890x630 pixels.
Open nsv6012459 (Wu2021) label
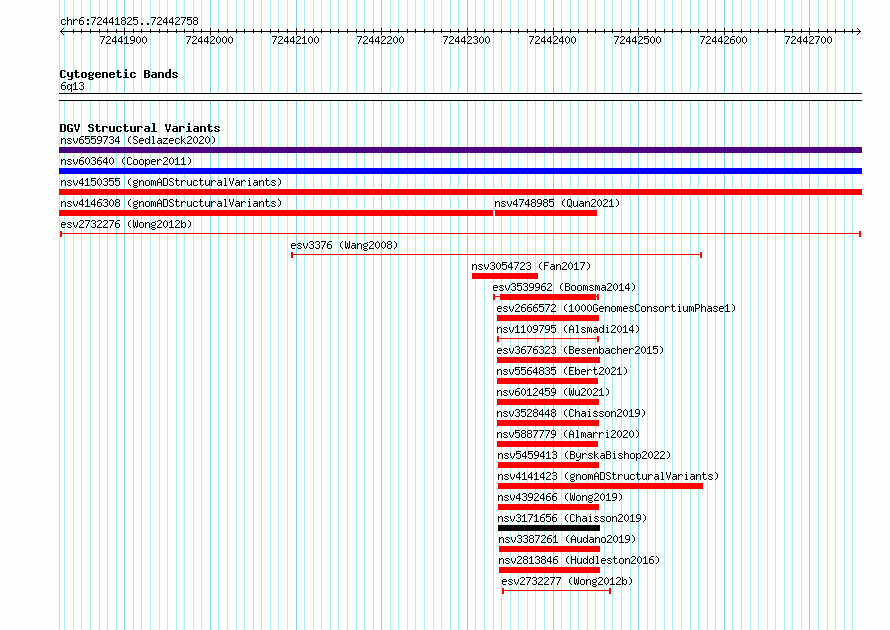click(x=553, y=392)
